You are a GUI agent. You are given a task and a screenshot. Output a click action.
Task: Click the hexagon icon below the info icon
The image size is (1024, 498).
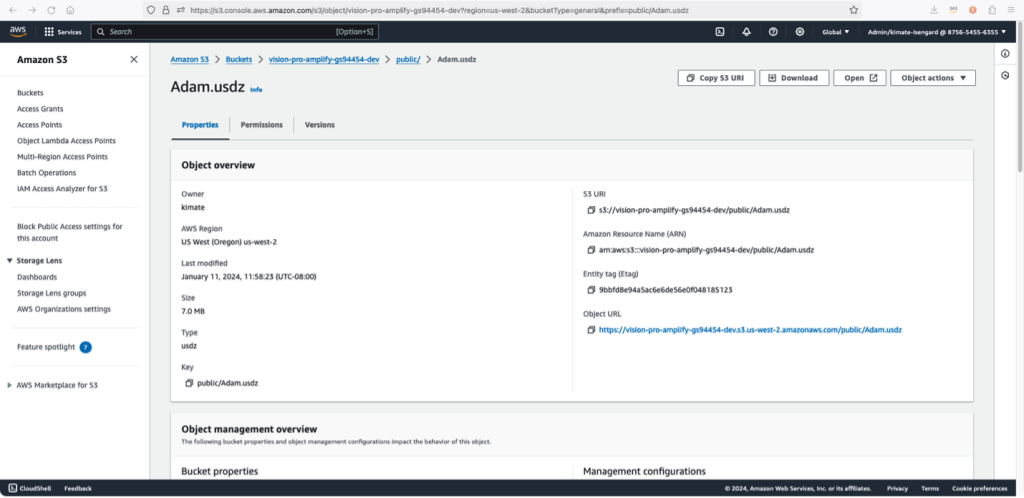[1005, 76]
